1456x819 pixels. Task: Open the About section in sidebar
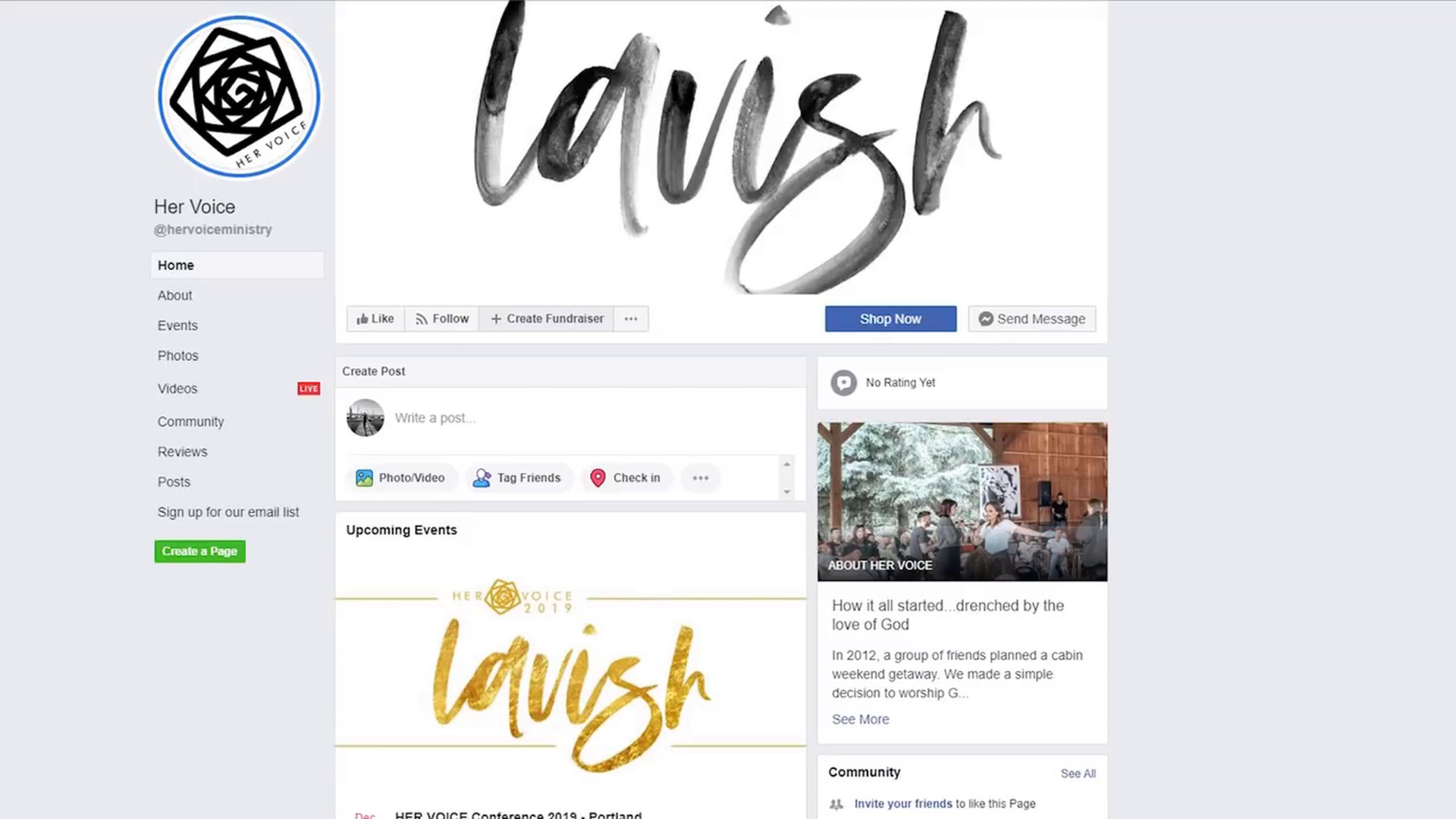coord(175,296)
